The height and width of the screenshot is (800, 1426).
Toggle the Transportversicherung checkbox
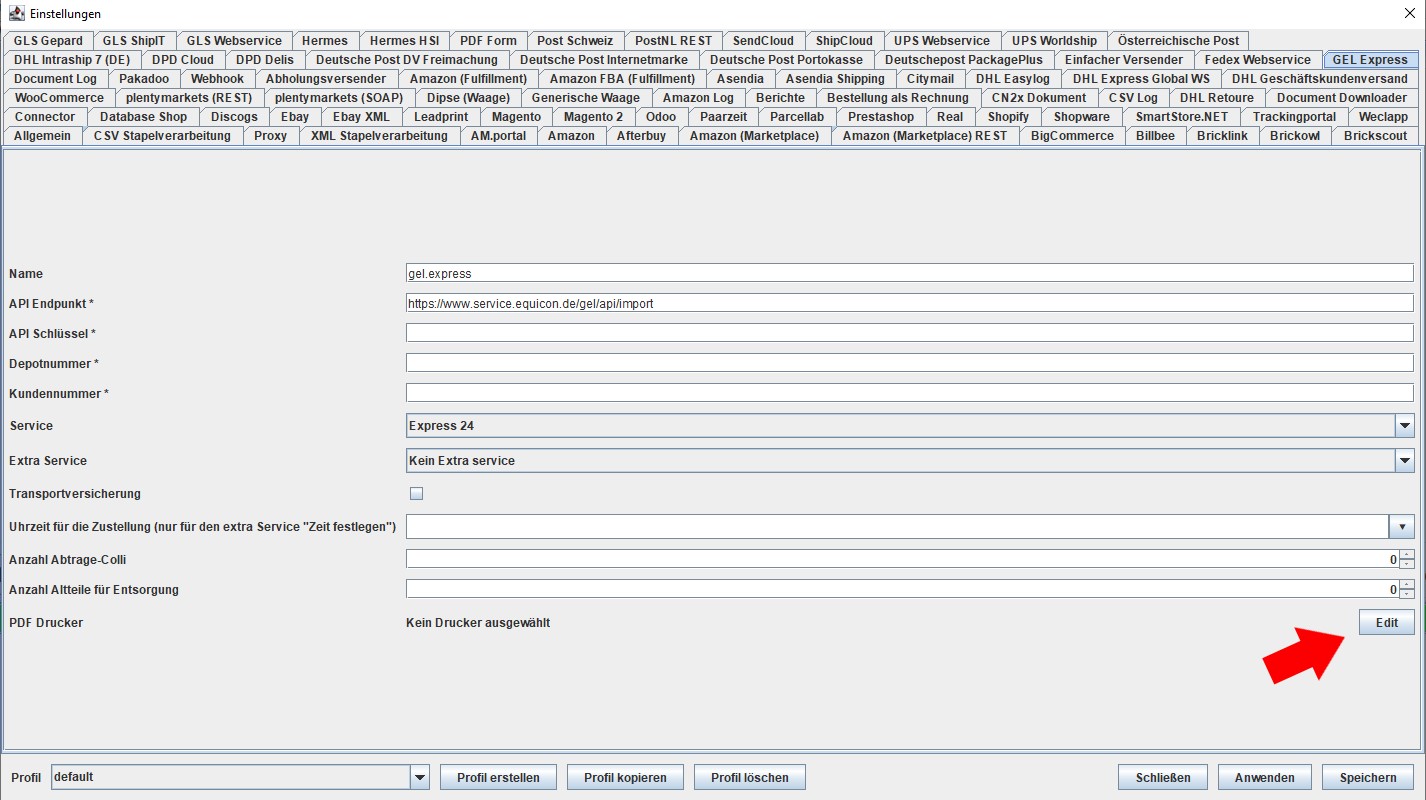(x=417, y=494)
